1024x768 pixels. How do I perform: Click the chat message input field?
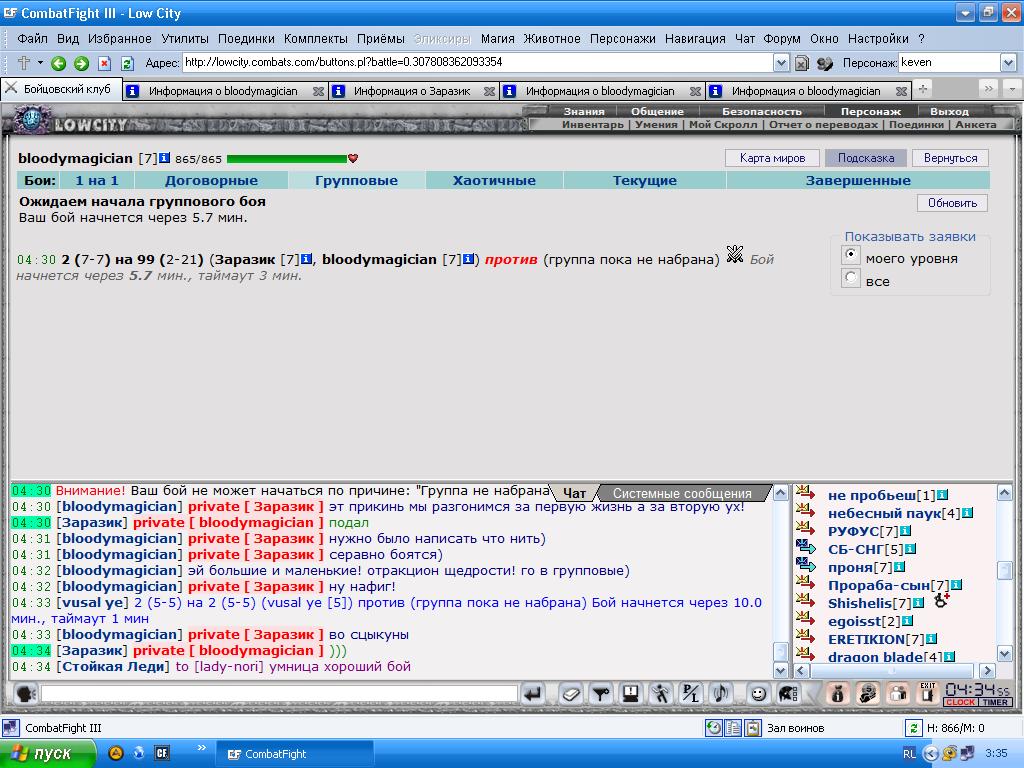point(279,693)
